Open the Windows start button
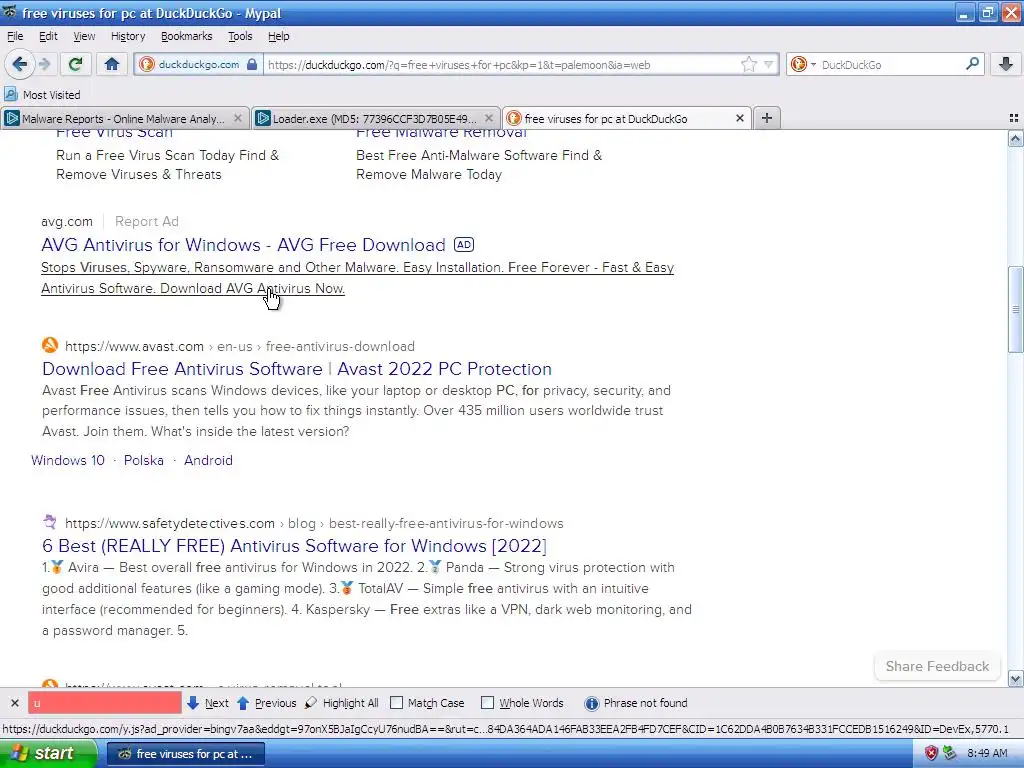This screenshot has width=1024, height=768. pos(48,754)
